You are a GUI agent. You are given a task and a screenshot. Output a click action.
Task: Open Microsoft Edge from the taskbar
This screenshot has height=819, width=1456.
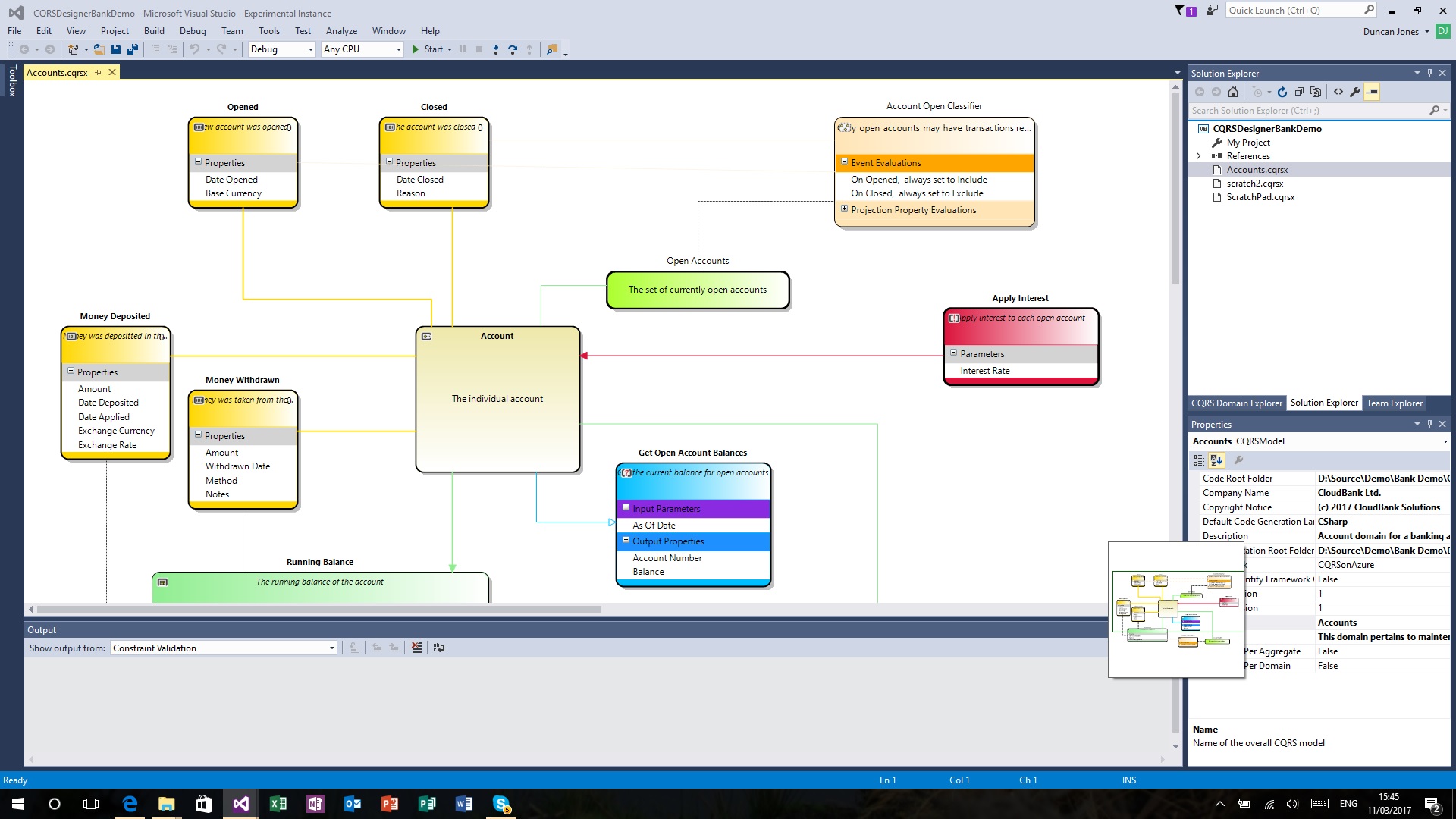tap(130, 804)
